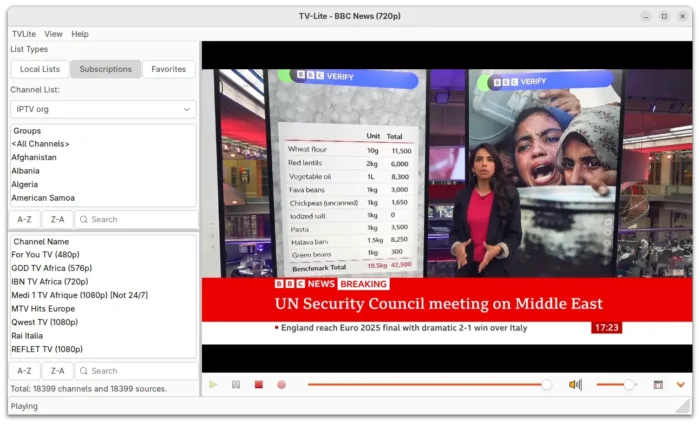Click the volume slider handle
Screen dimensions: 700x424
628,384
